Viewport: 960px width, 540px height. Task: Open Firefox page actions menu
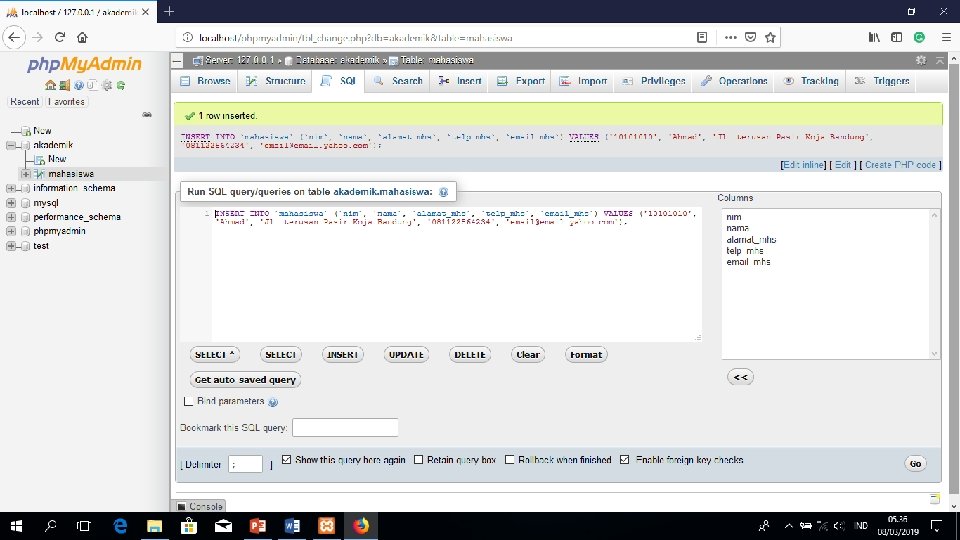pos(730,37)
